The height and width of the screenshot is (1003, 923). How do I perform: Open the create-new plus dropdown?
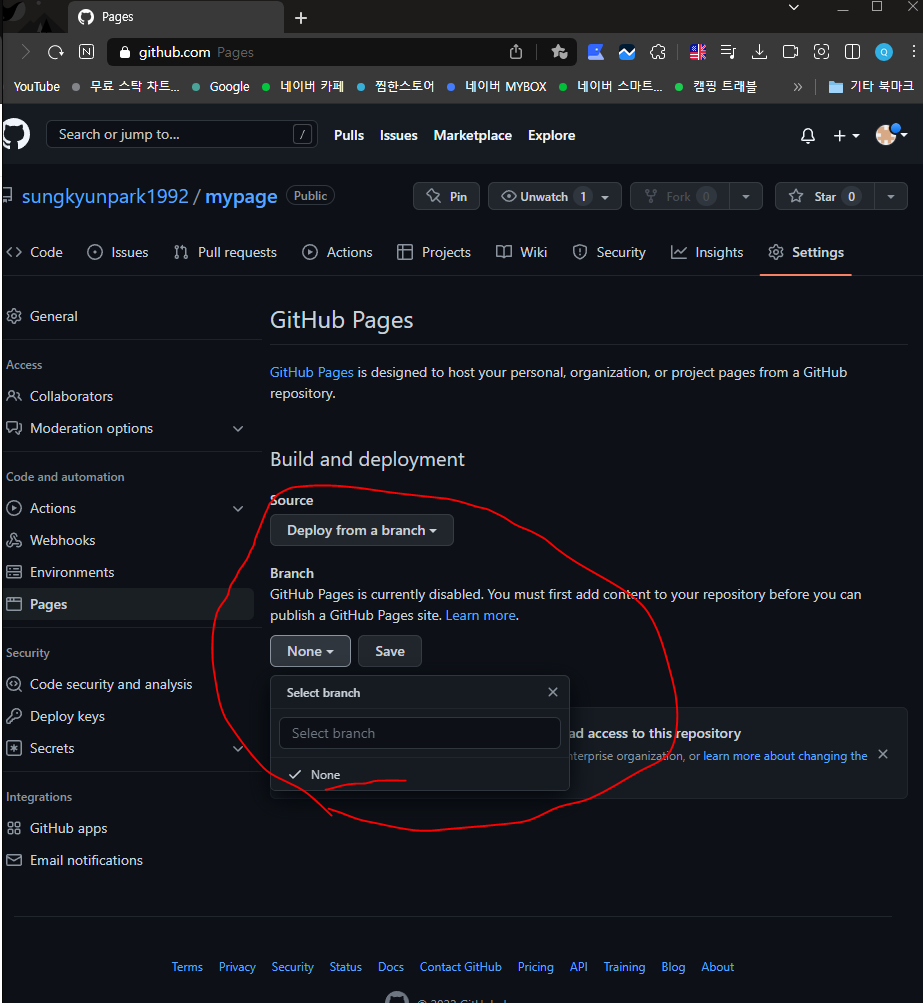846,136
